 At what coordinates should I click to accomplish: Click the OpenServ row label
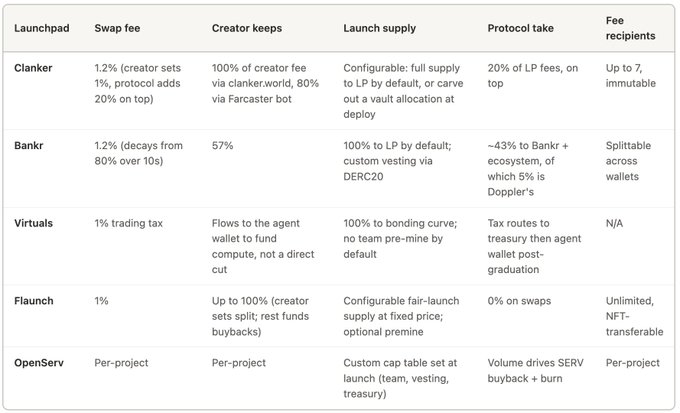pyautogui.click(x=39, y=363)
